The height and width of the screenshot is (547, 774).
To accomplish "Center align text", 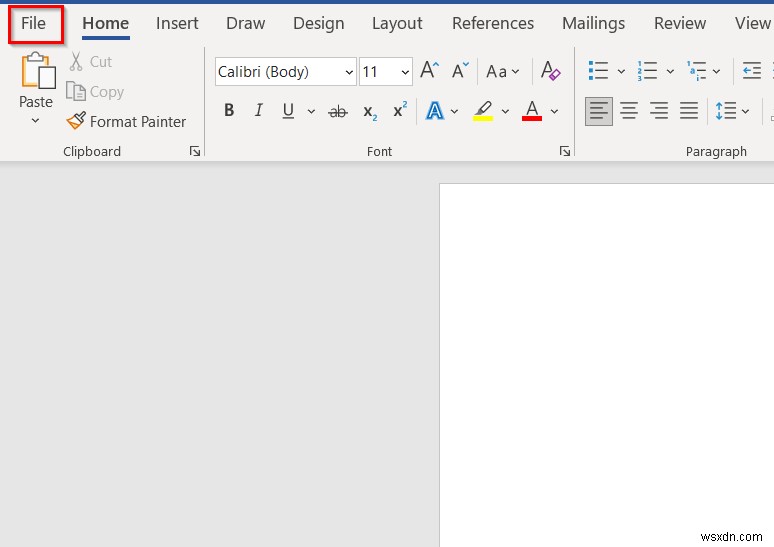I will 629,111.
